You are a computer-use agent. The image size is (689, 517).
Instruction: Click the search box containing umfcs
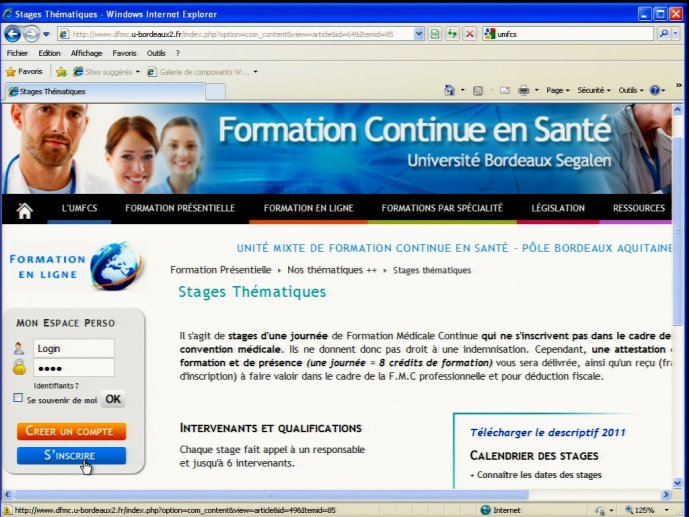tap(568, 34)
